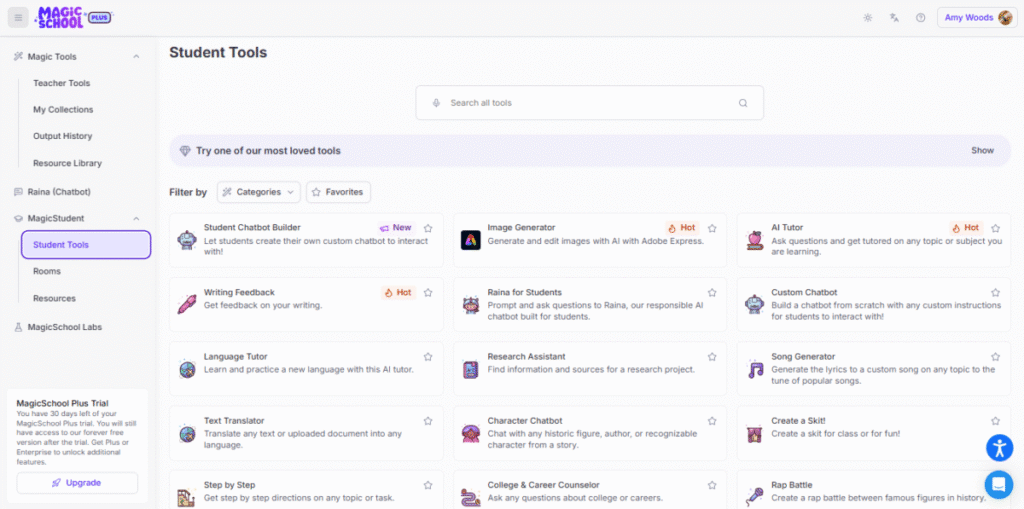Click the microphone icon in search bar
This screenshot has width=1024, height=509.
[436, 103]
